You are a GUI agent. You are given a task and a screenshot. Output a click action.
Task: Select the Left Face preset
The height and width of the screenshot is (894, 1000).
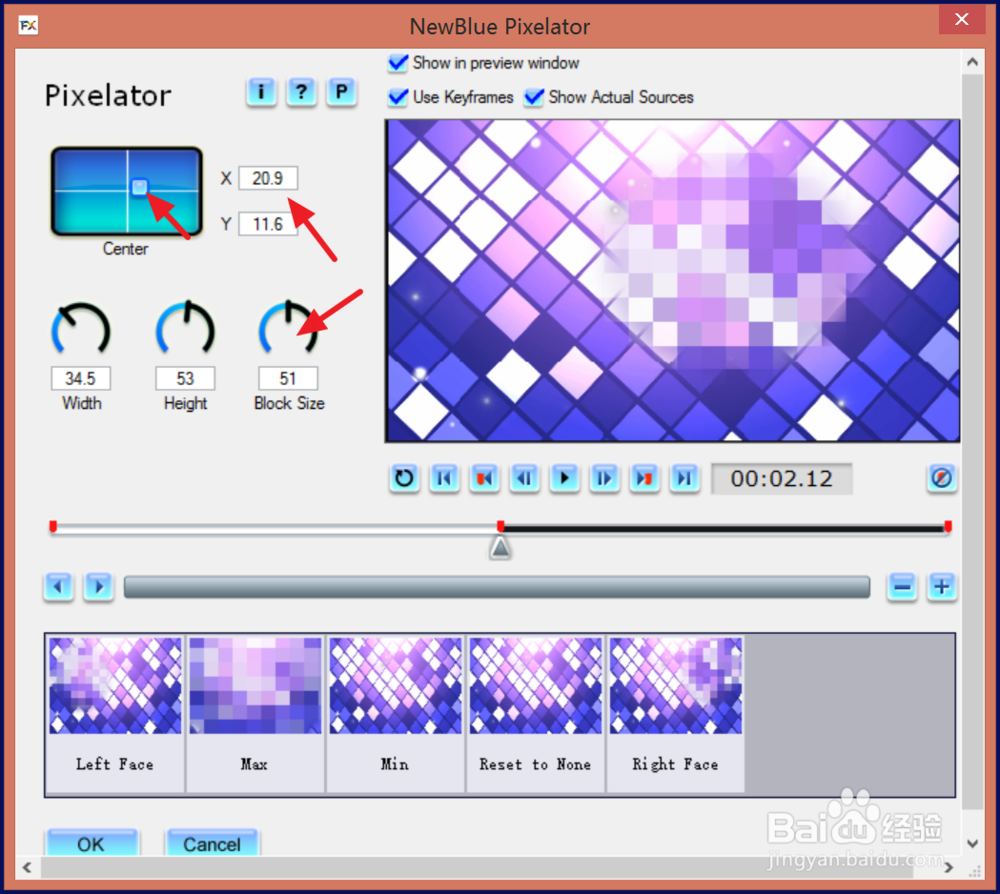pos(115,714)
